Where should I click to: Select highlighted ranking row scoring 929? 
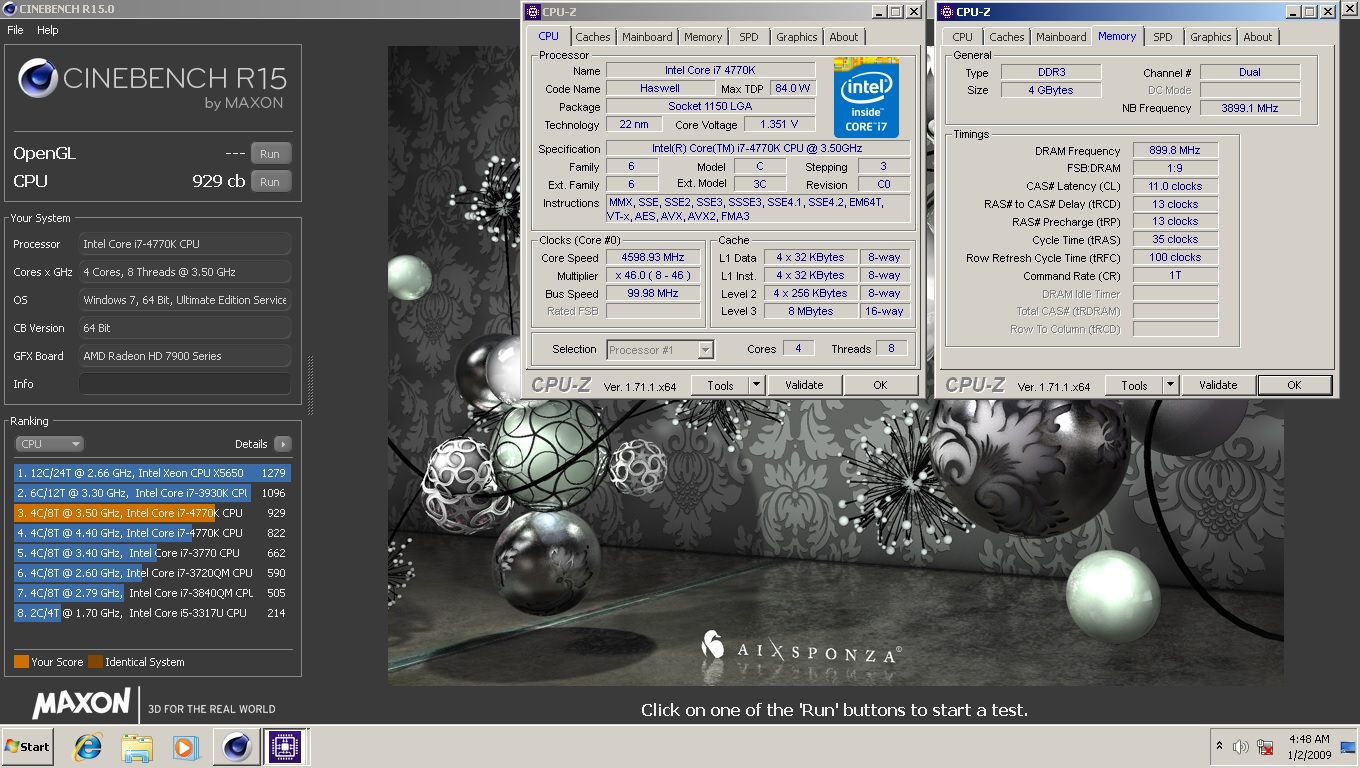[152, 513]
